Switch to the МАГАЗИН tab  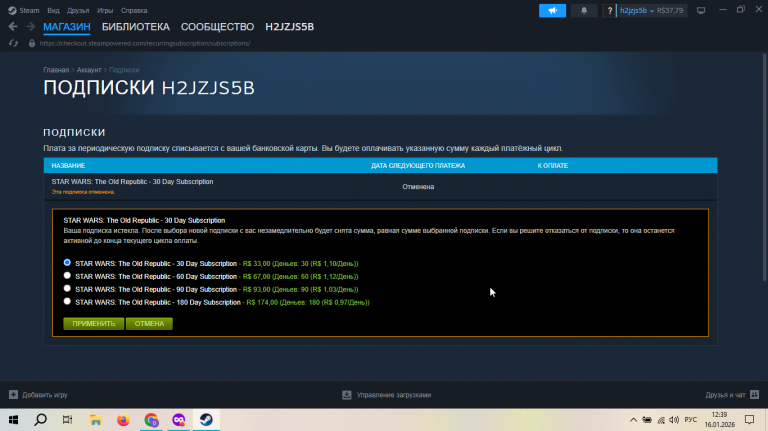[x=67, y=27]
